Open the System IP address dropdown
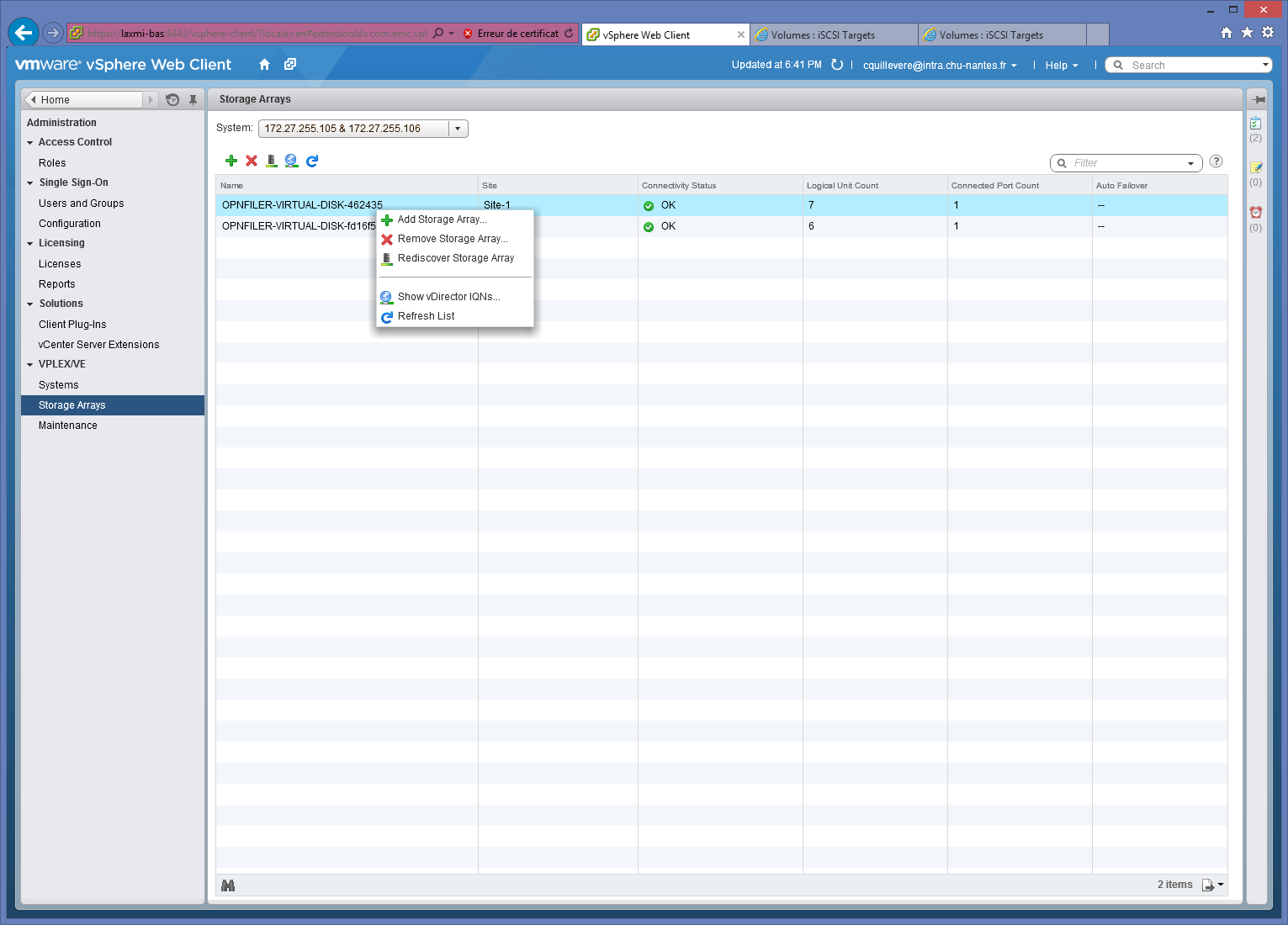 pos(457,129)
